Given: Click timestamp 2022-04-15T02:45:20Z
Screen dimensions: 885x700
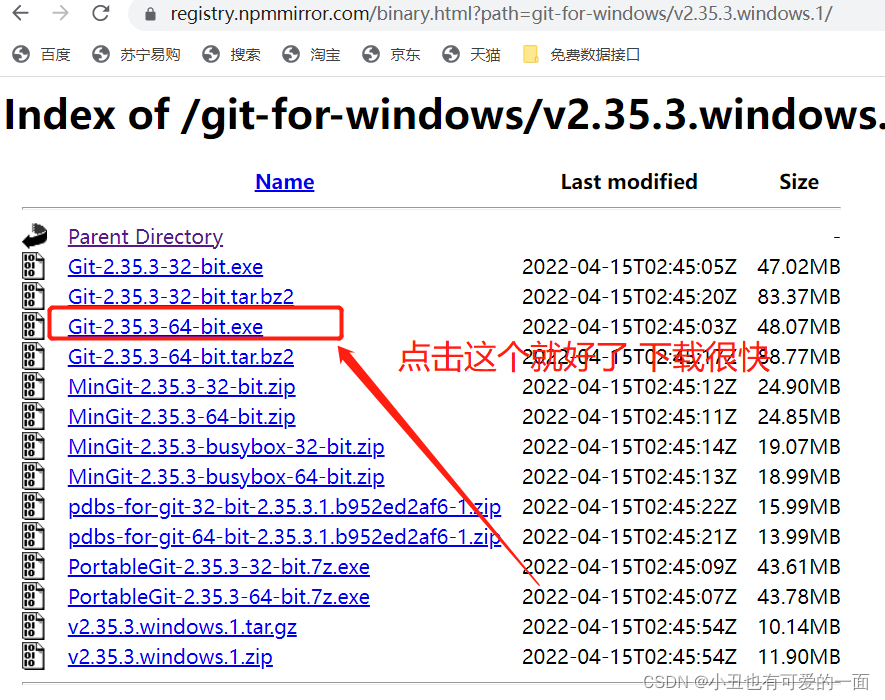Looking at the screenshot, I should click(629, 296).
